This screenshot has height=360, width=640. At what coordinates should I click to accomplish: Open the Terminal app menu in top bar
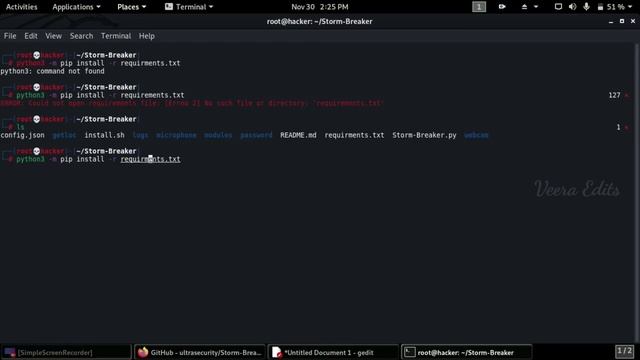[x=189, y=7]
